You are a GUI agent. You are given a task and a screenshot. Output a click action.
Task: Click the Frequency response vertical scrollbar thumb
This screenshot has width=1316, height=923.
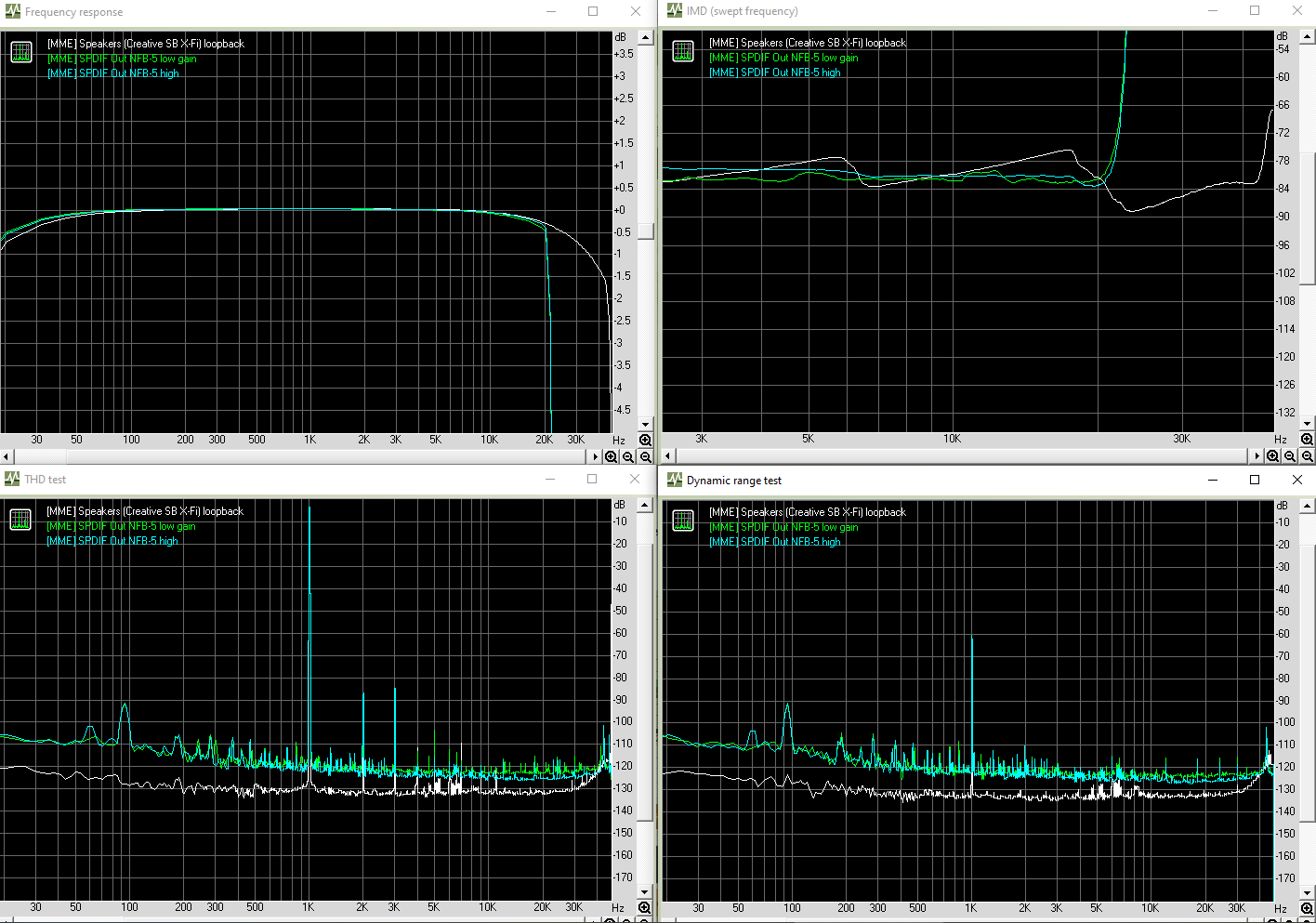tap(646, 231)
